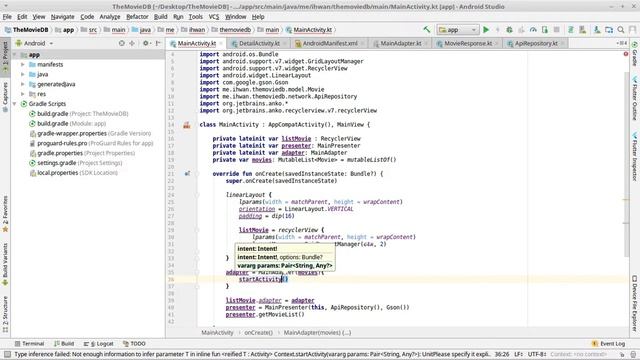The height and width of the screenshot is (360, 640).
Task: Show hidden editor tabs dropdown
Action: (622, 43)
